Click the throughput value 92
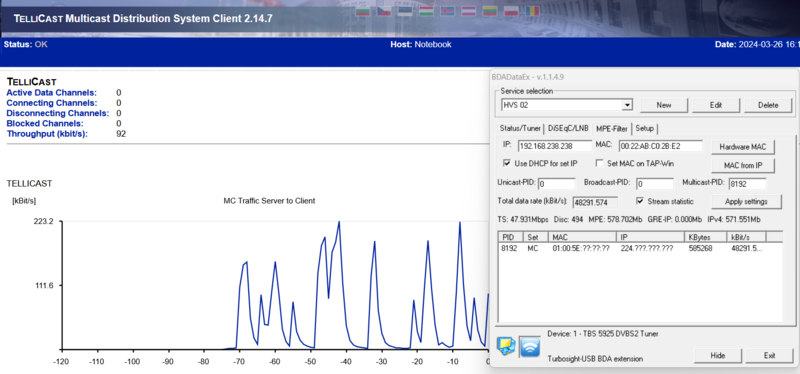This screenshot has width=800, height=374. point(121,134)
